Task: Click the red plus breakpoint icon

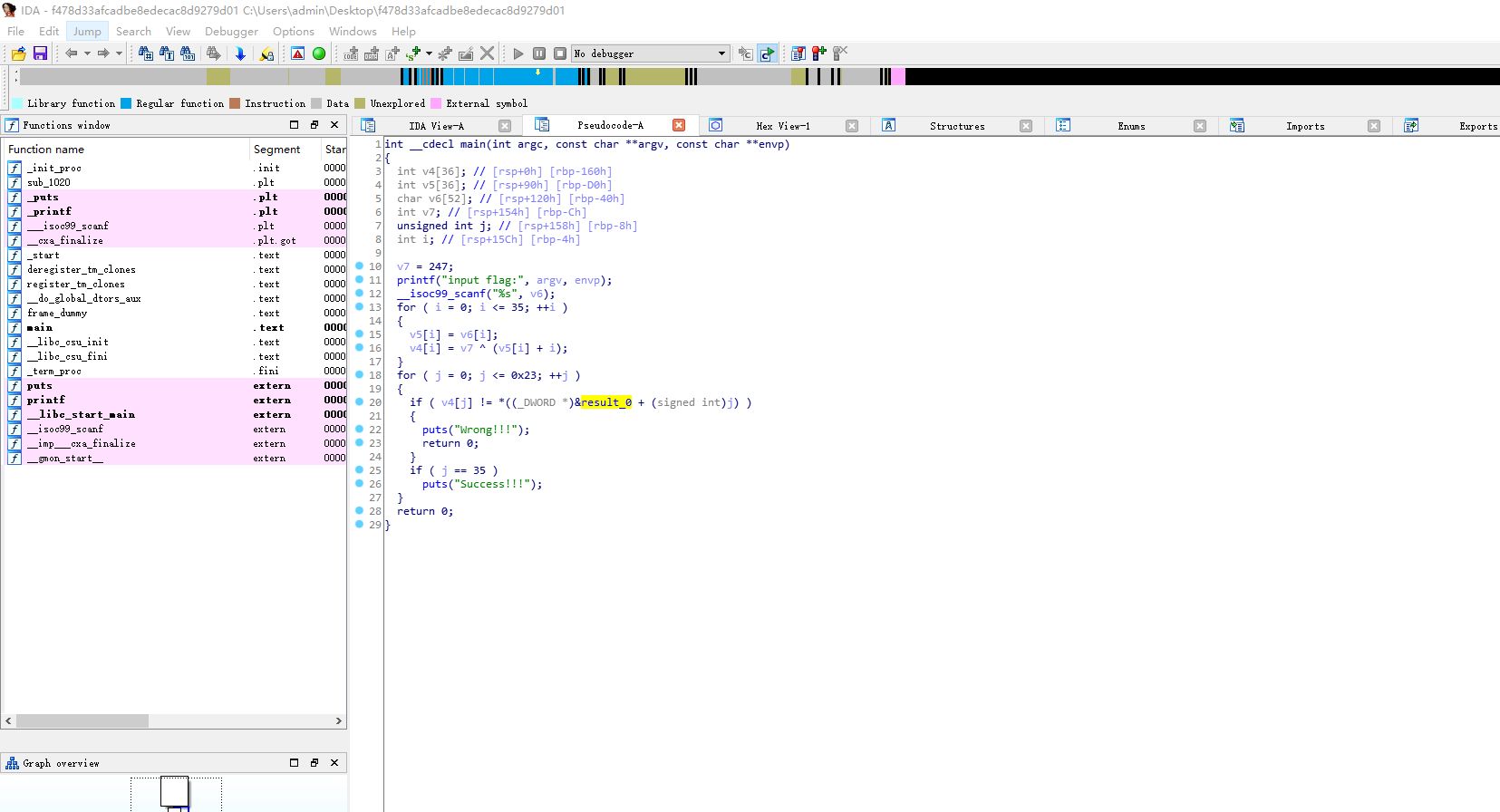Action: coord(818,53)
